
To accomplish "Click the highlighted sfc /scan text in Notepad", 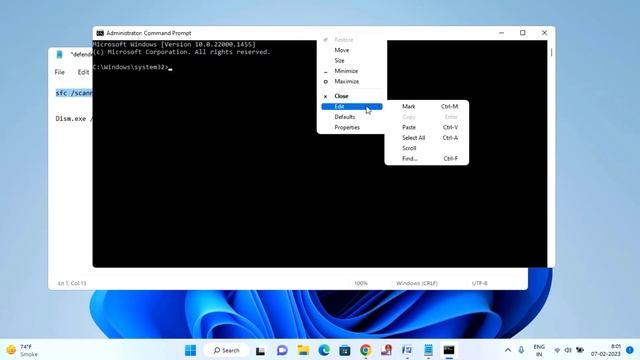I will click(74, 93).
